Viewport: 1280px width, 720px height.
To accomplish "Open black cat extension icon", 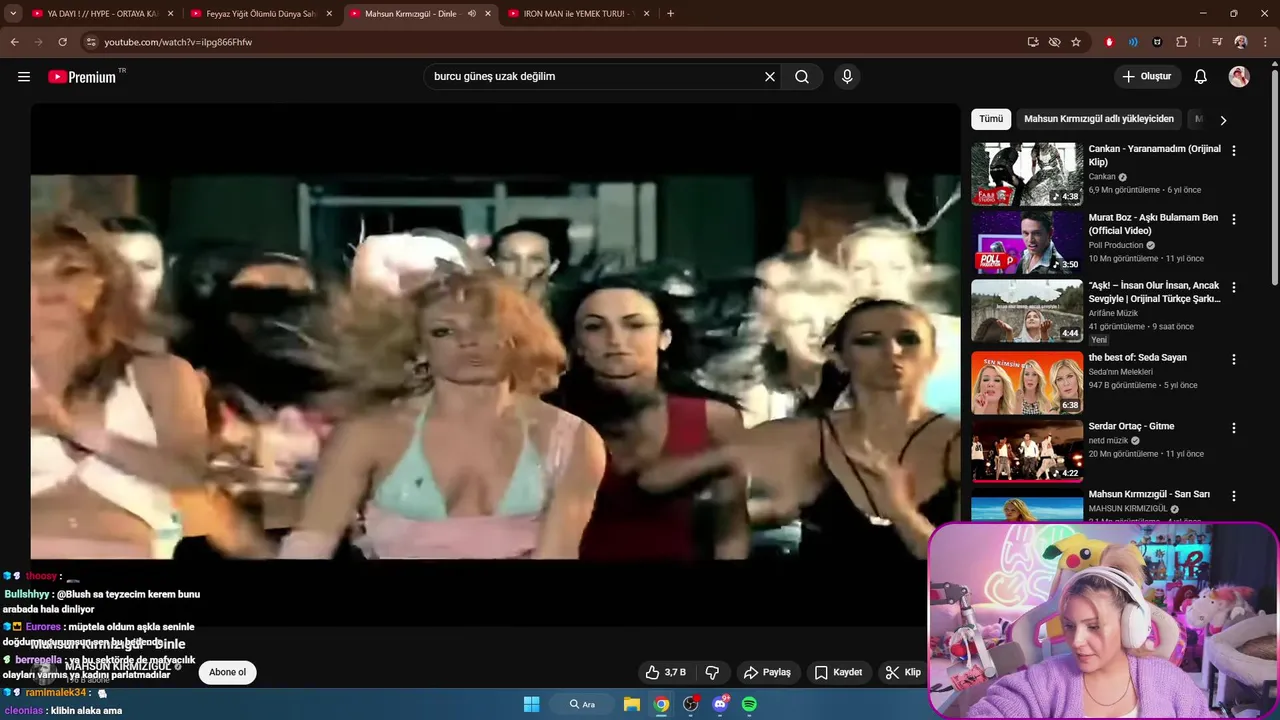I will [x=1157, y=42].
